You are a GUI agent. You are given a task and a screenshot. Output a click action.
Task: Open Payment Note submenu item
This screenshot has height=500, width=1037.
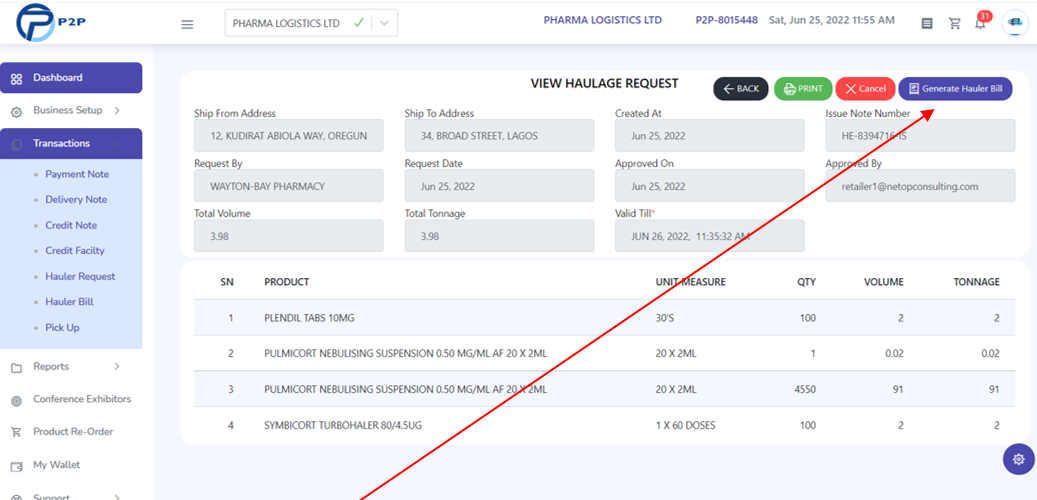[77, 174]
